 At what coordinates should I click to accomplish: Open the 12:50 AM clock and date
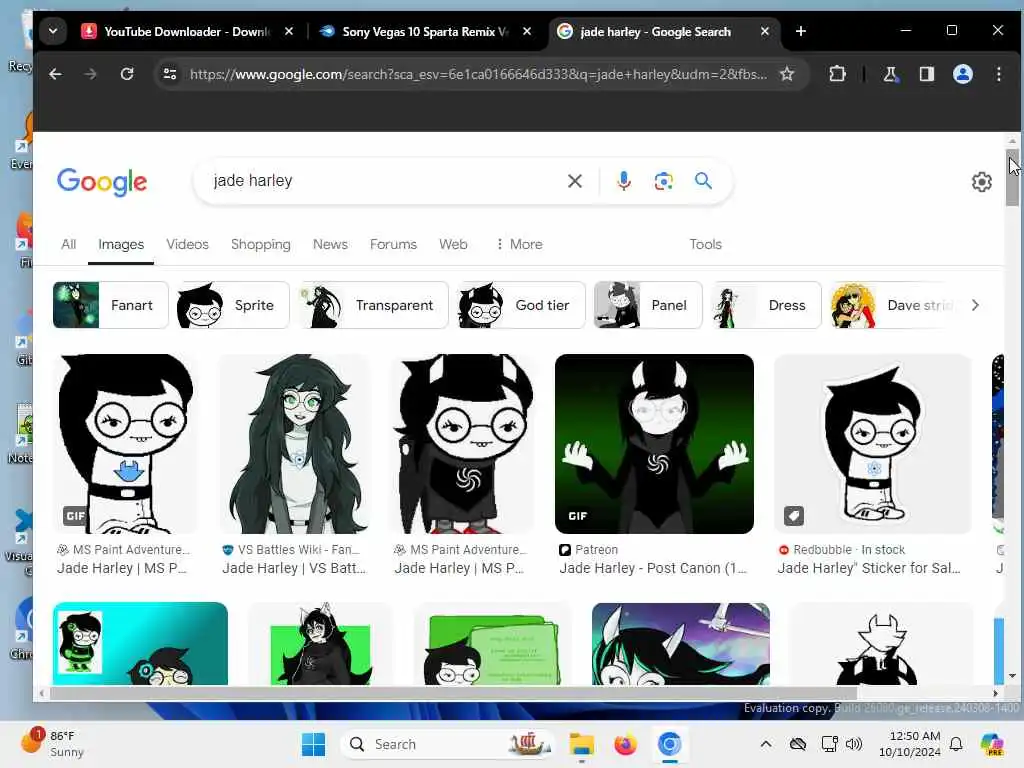[909, 744]
